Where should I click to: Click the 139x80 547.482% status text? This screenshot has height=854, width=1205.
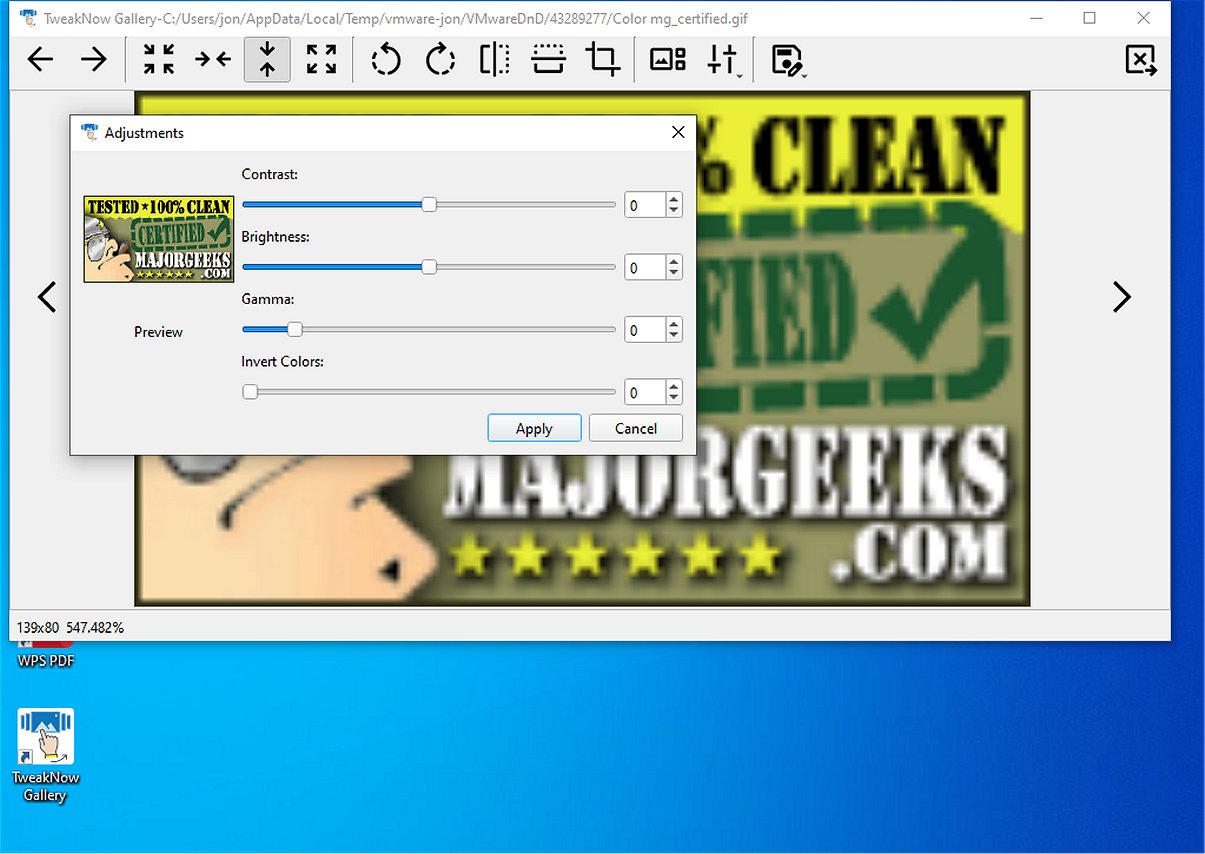70,627
